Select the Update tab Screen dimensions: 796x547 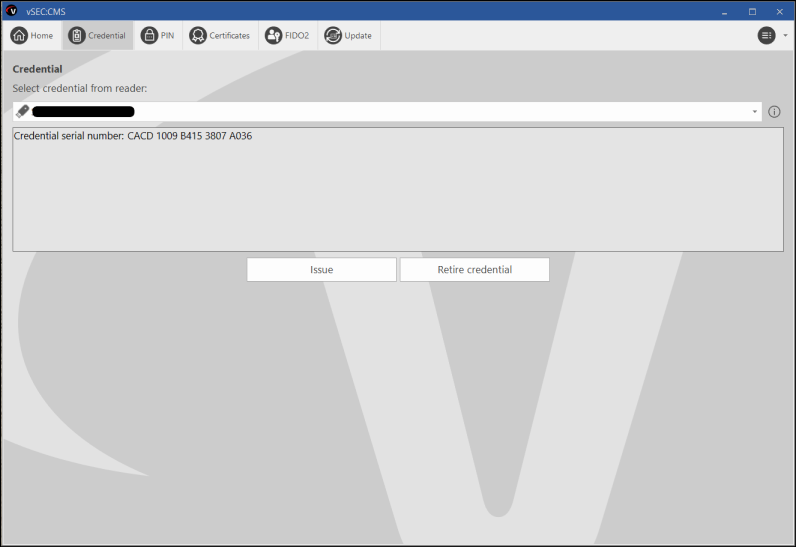(348, 36)
